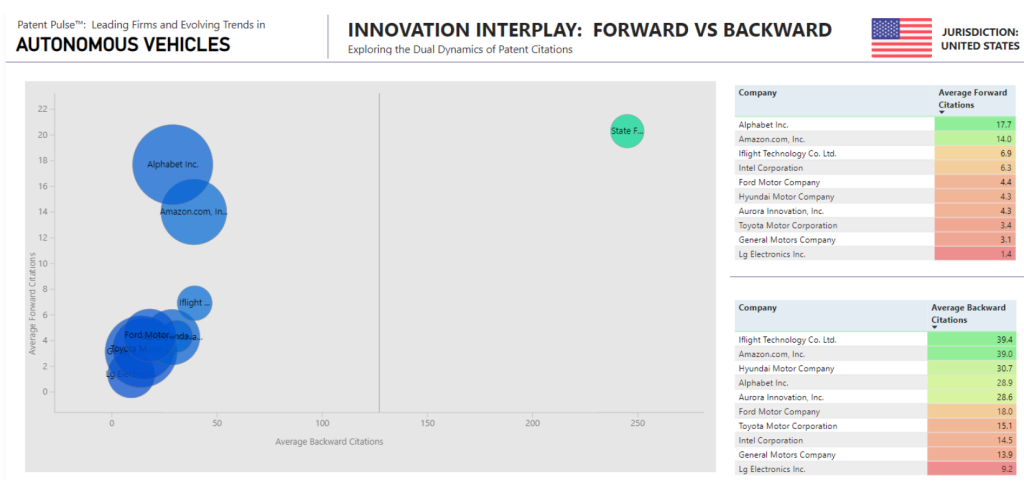Screen dimensions: 1024x485
Task: Select Hyundai Motor Company in the backward citations table
Action: pos(786,369)
